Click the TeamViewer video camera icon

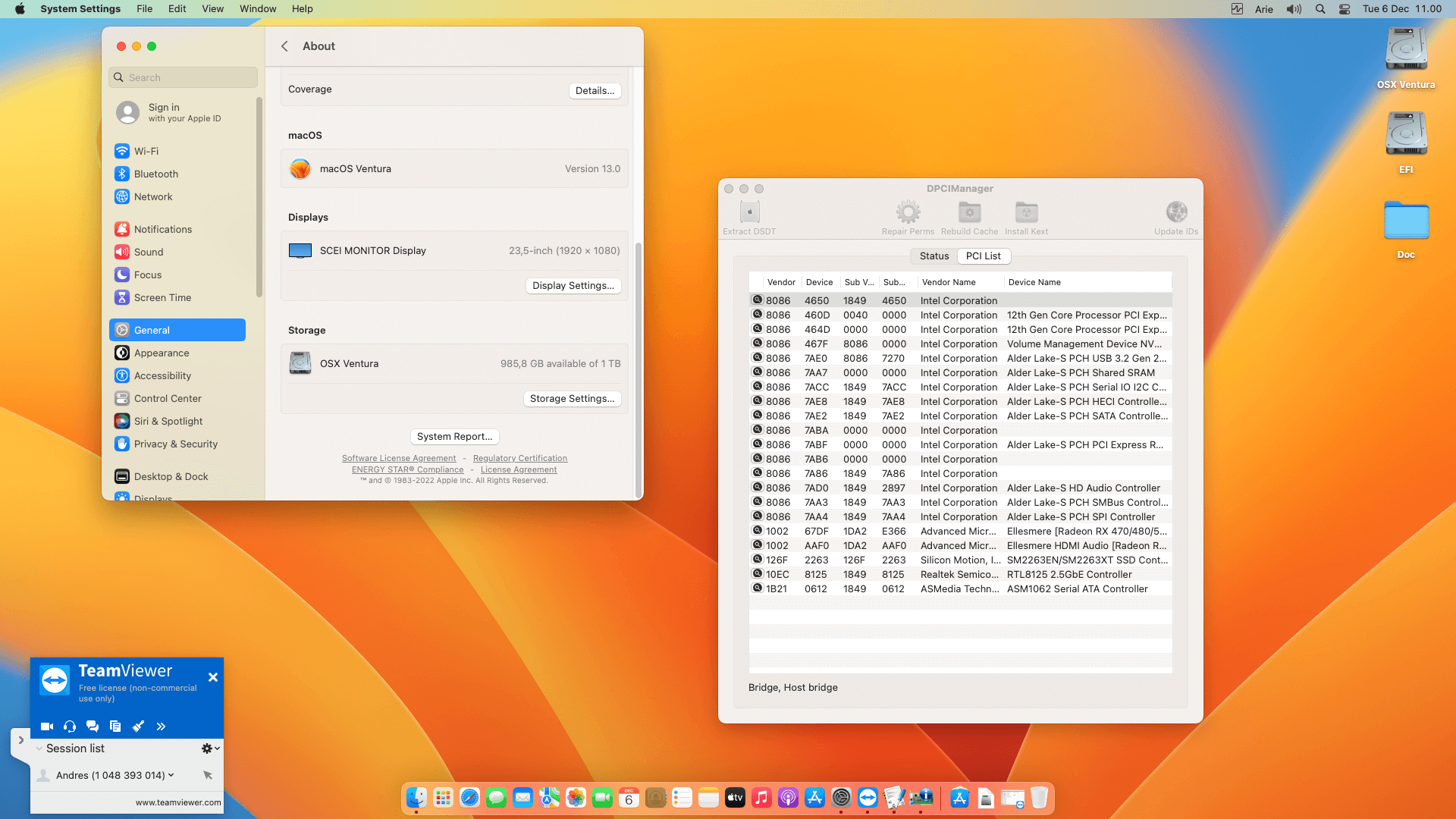(x=47, y=726)
